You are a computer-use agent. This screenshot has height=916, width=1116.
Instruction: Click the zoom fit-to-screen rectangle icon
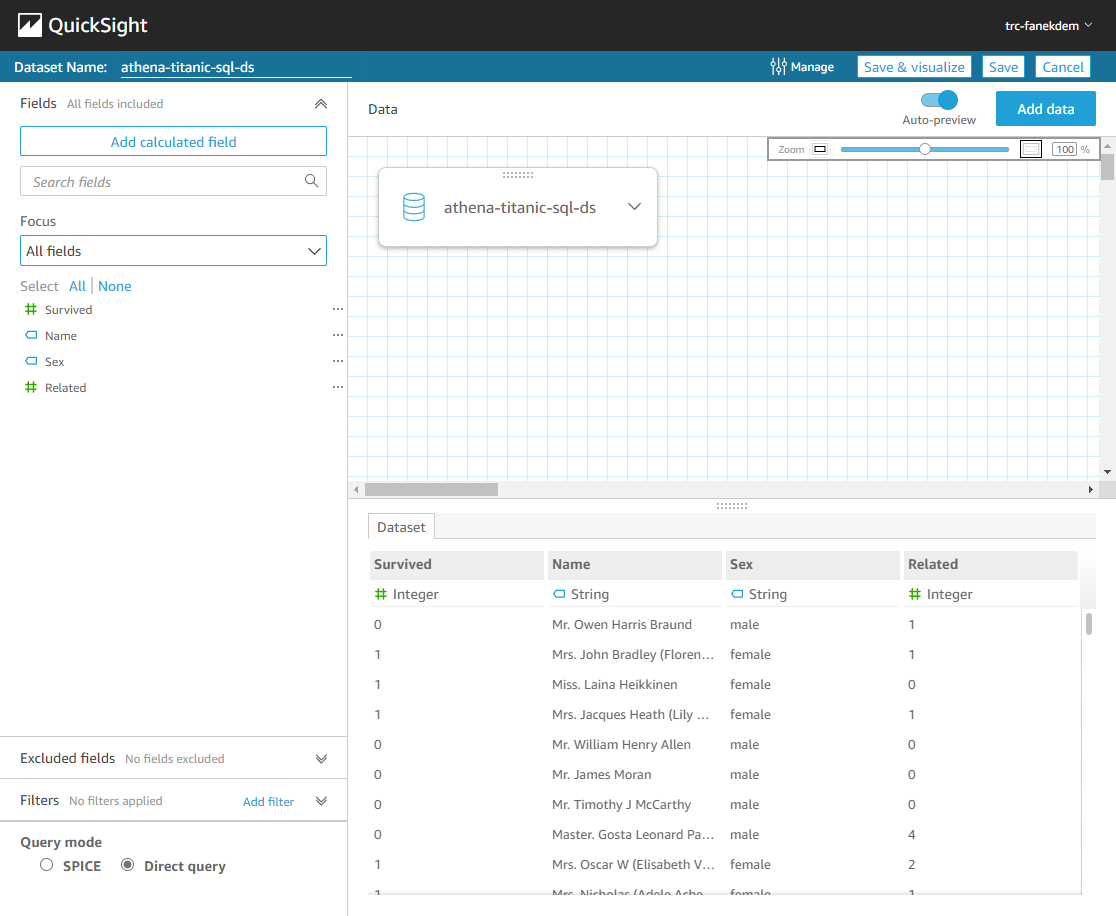(x=1031, y=149)
